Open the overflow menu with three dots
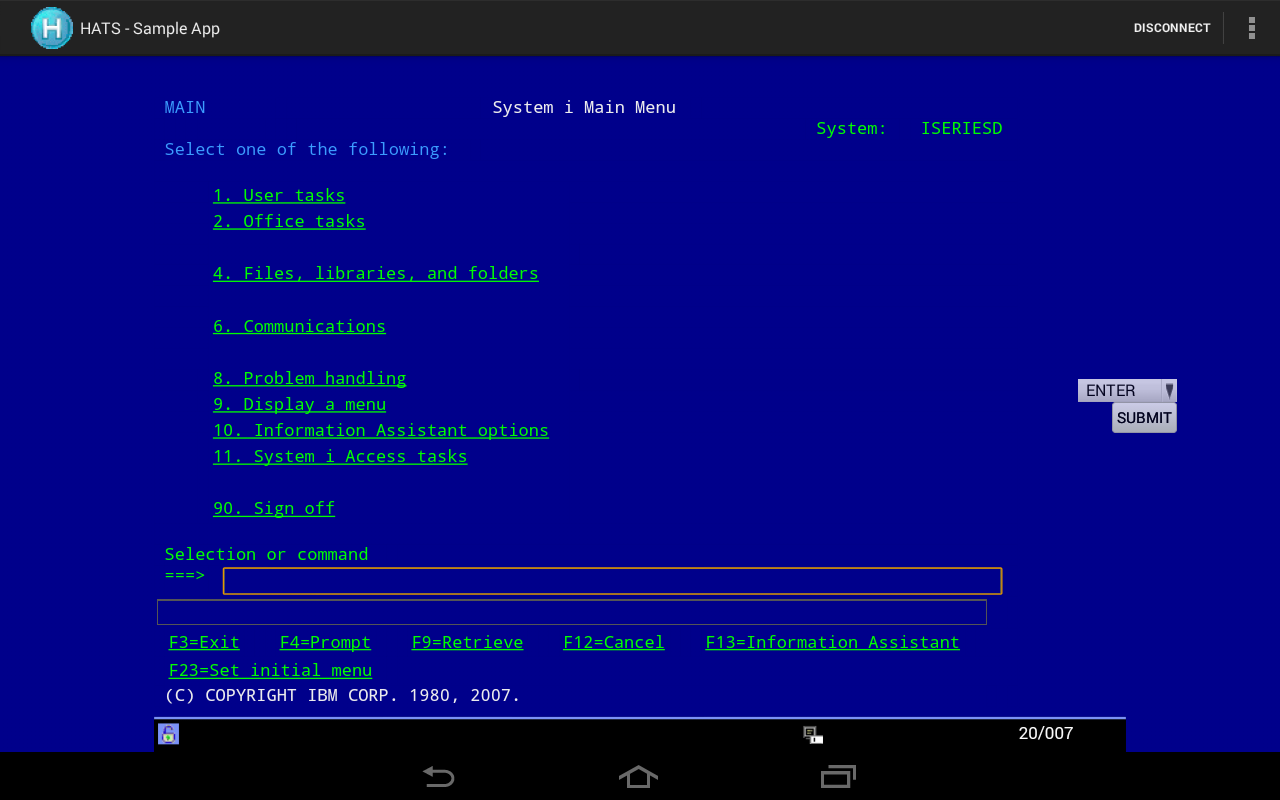Image resolution: width=1280 pixels, height=800 pixels. tap(1251, 28)
